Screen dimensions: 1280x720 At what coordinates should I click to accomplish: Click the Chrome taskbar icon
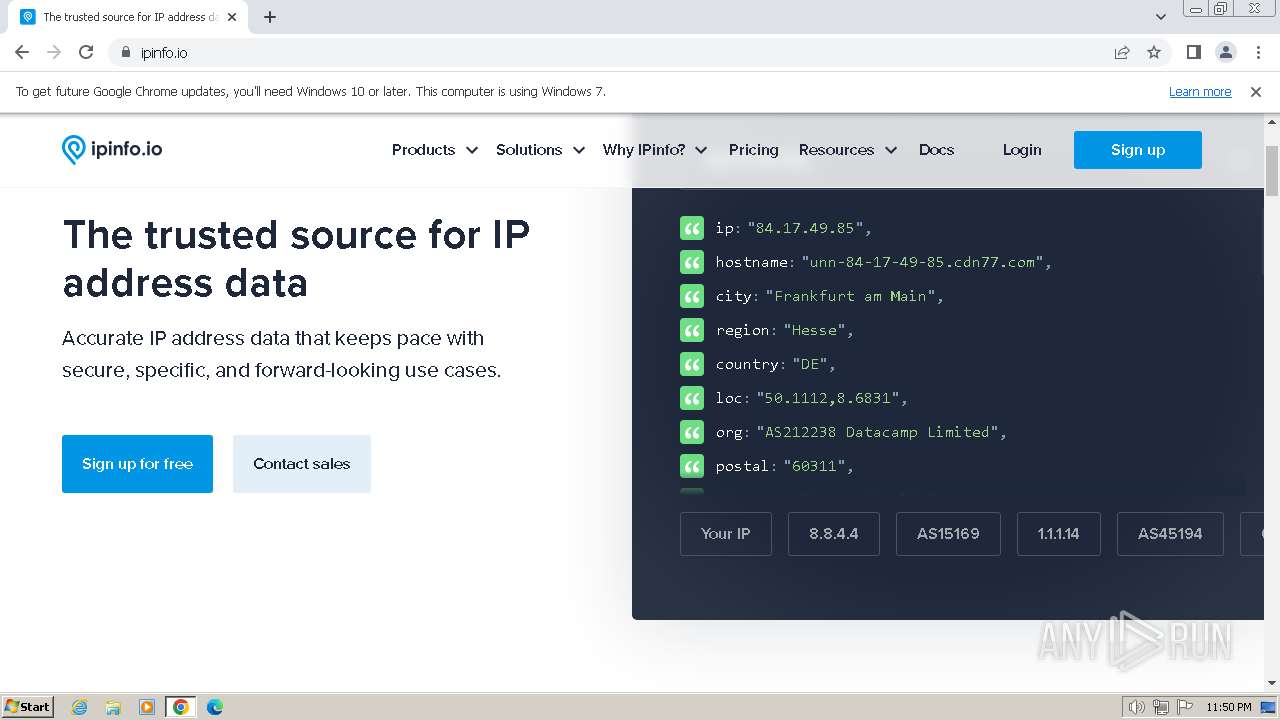pos(181,707)
